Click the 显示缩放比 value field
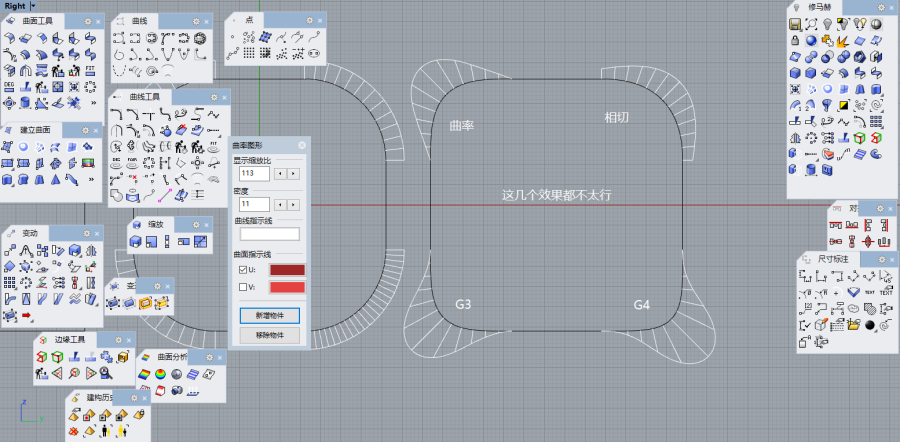The image size is (900, 442). [254, 173]
